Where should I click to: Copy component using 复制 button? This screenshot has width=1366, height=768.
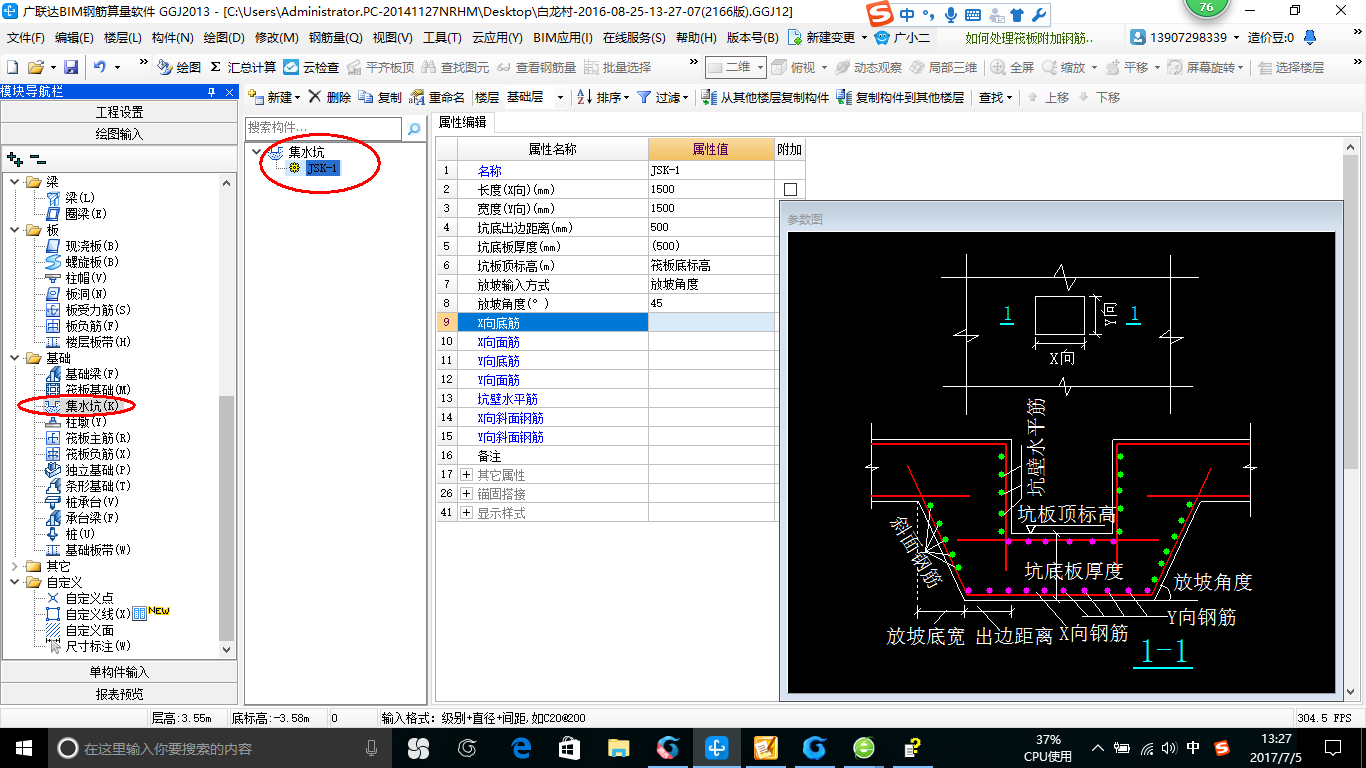tap(379, 97)
